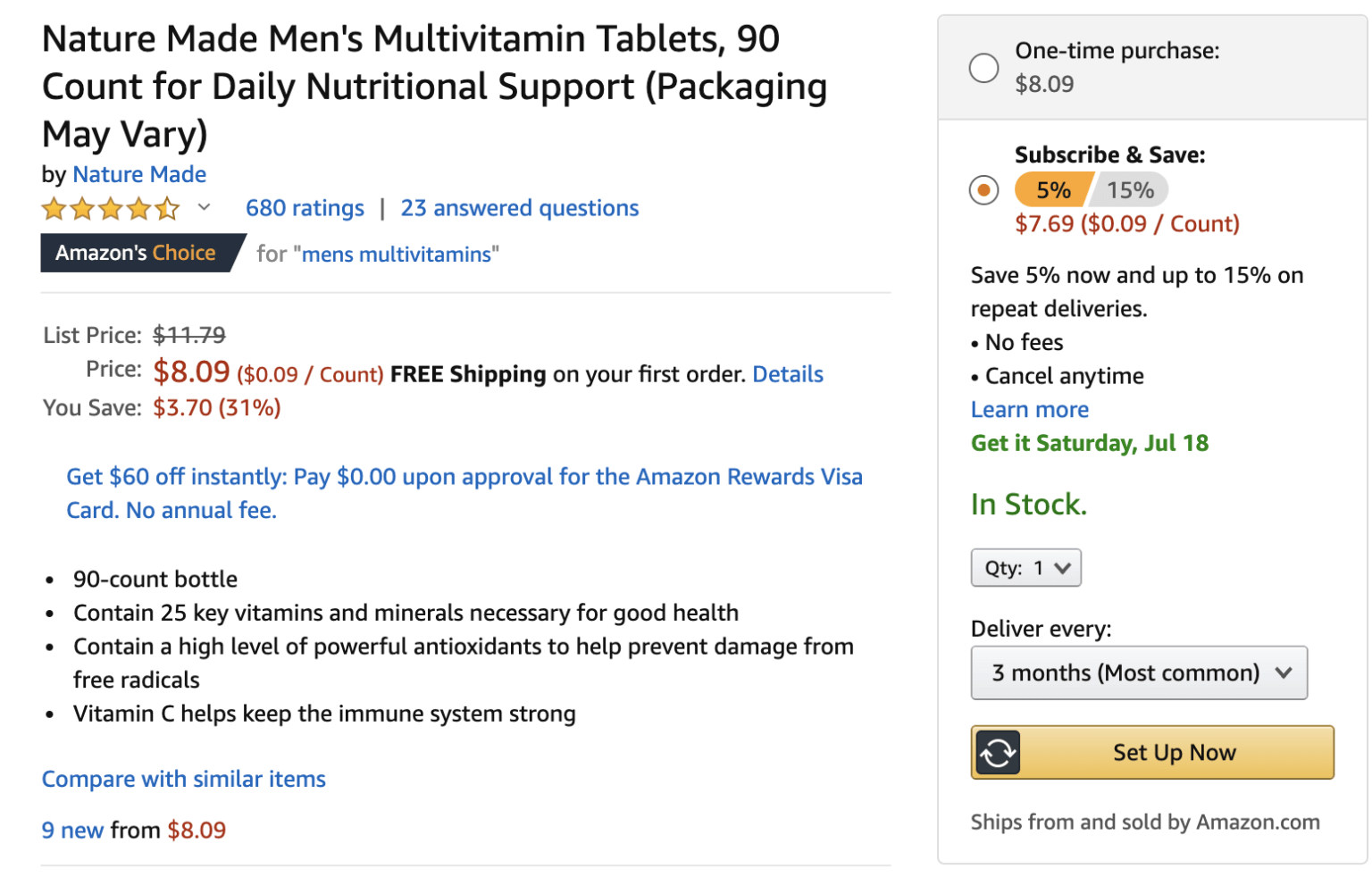Screen dimensions: 1372x877
Task: Click Details next to FREE Shipping
Action: tap(787, 374)
